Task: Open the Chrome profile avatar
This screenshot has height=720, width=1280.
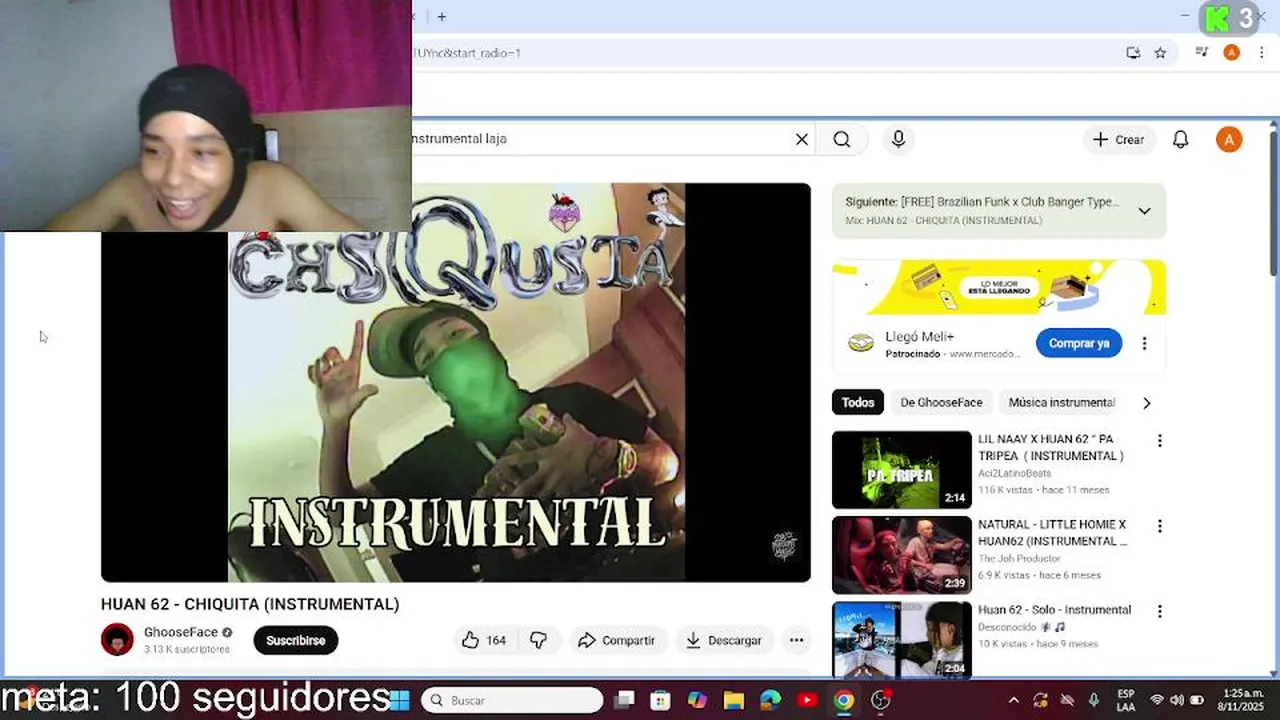Action: tap(1232, 53)
